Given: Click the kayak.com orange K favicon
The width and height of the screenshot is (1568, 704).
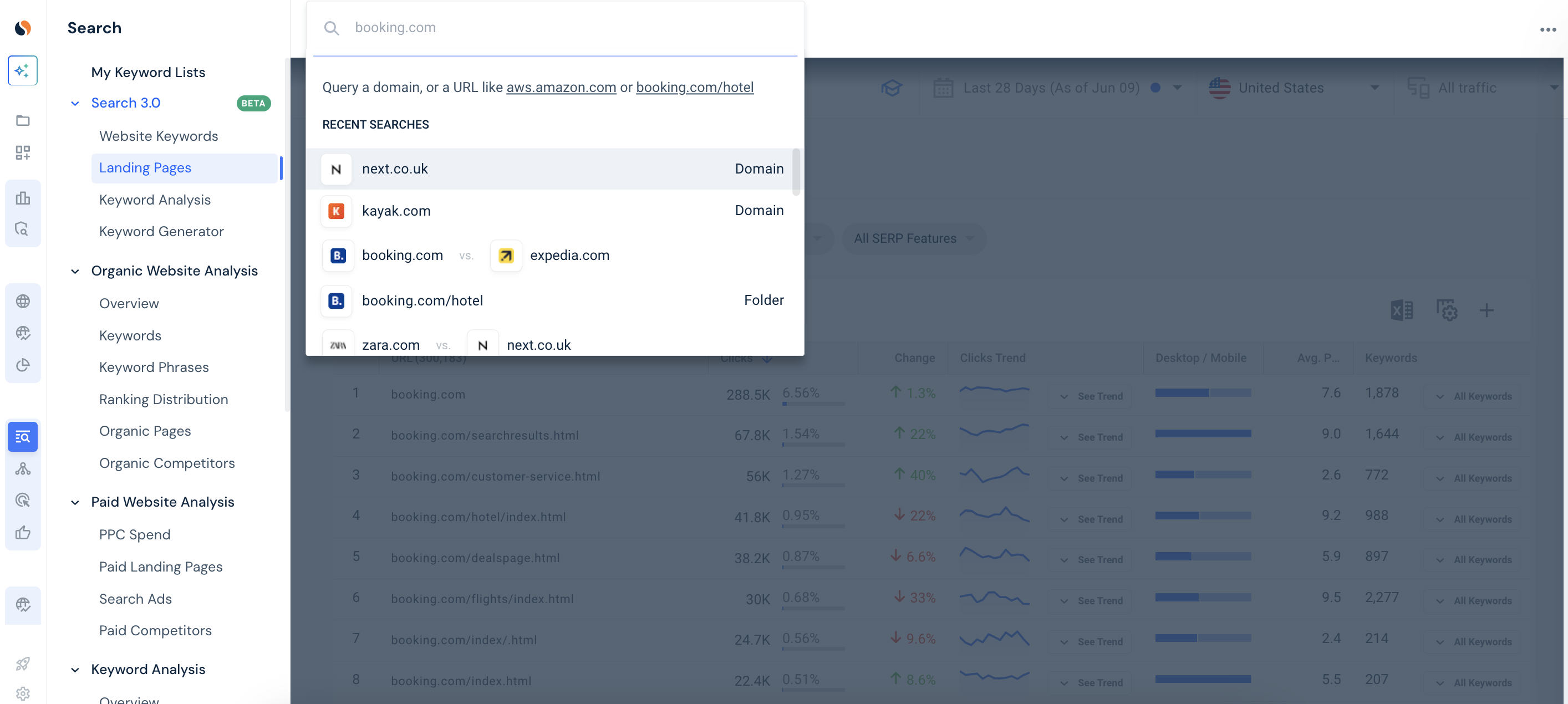Looking at the screenshot, I should tap(336, 211).
